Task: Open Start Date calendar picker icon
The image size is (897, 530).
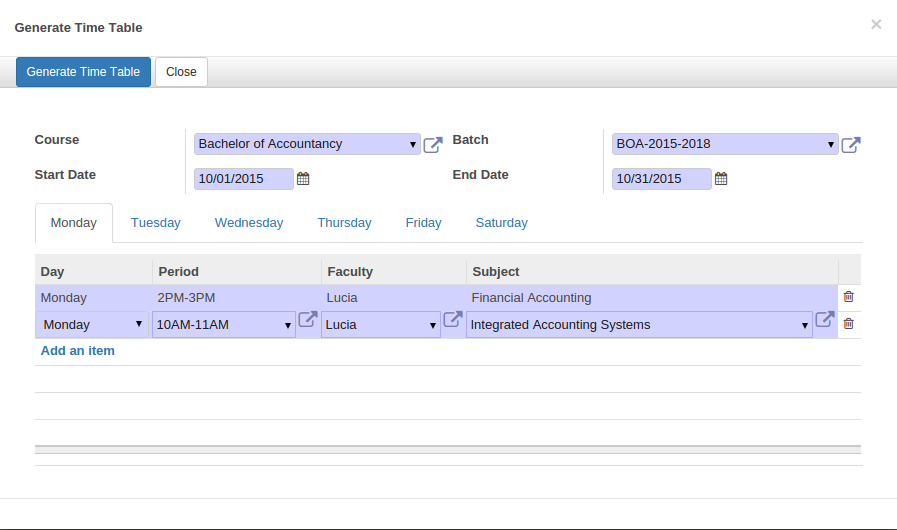Action: pos(303,179)
